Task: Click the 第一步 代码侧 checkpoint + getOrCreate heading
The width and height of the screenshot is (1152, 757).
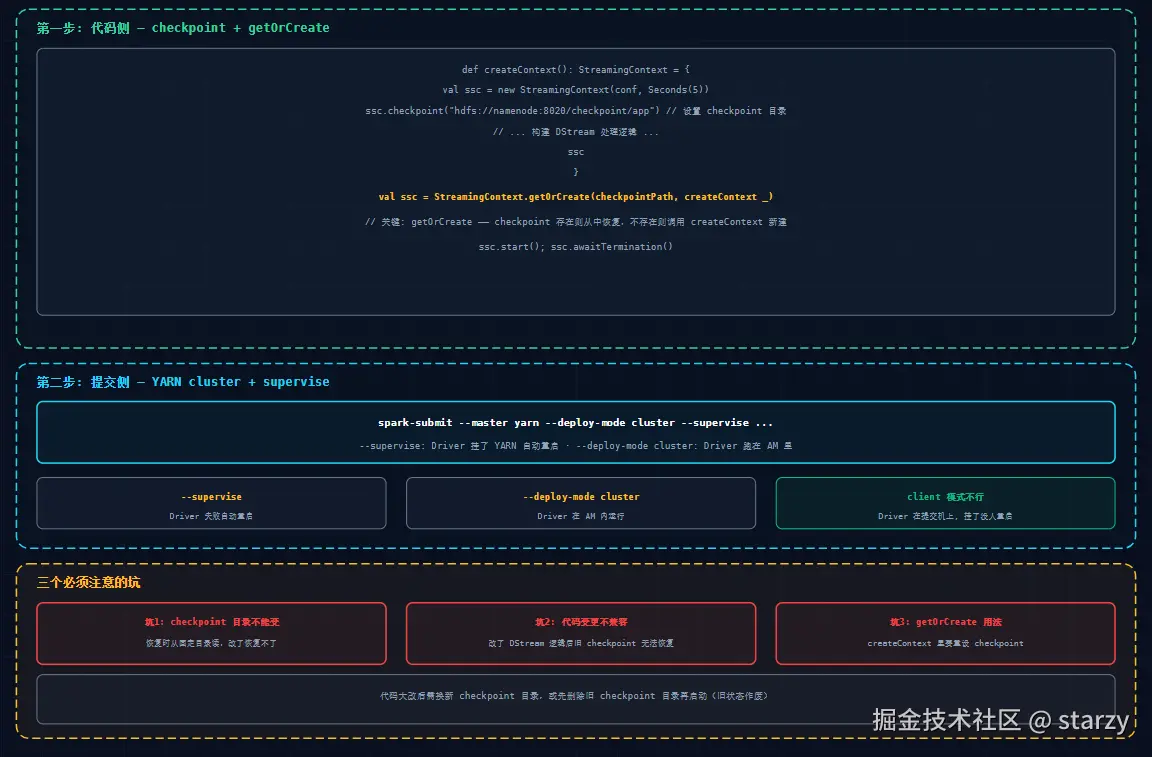Action: (x=183, y=28)
